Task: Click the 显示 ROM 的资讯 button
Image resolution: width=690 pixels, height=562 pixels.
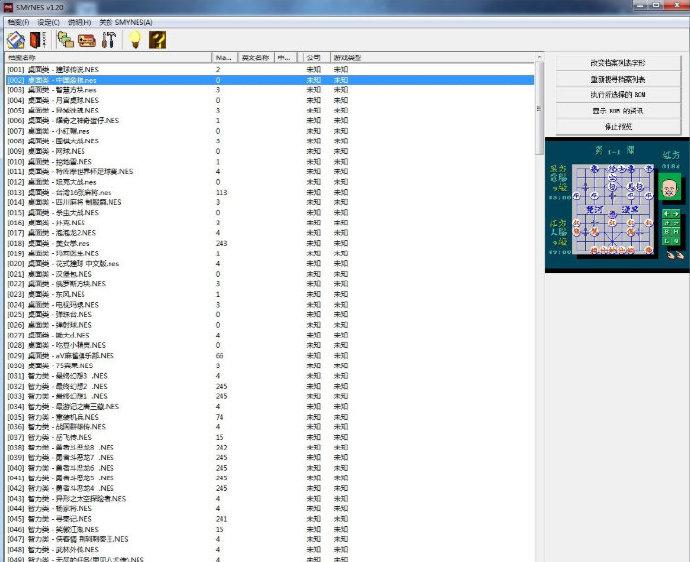Action: pyautogui.click(x=618, y=111)
